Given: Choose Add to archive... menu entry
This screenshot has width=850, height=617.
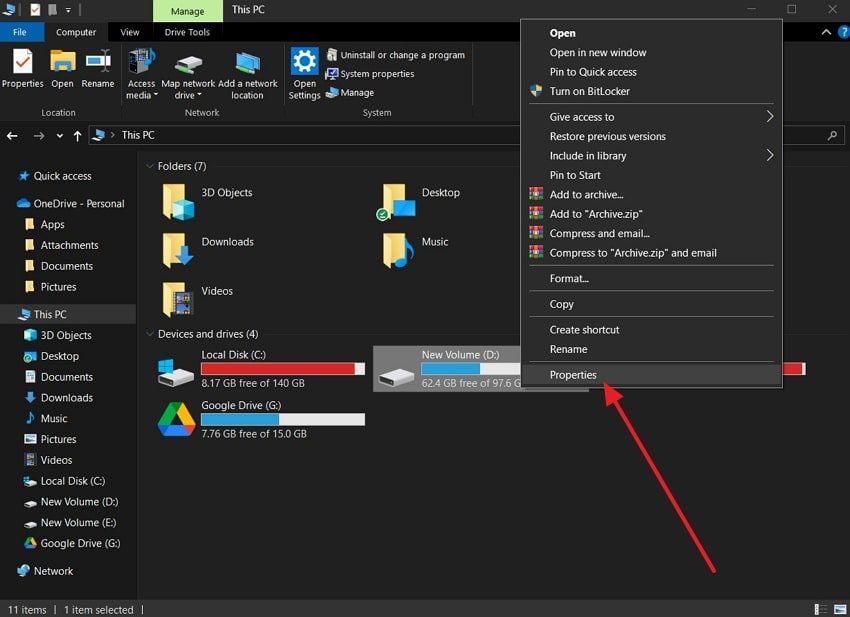Looking at the screenshot, I should [651, 195].
